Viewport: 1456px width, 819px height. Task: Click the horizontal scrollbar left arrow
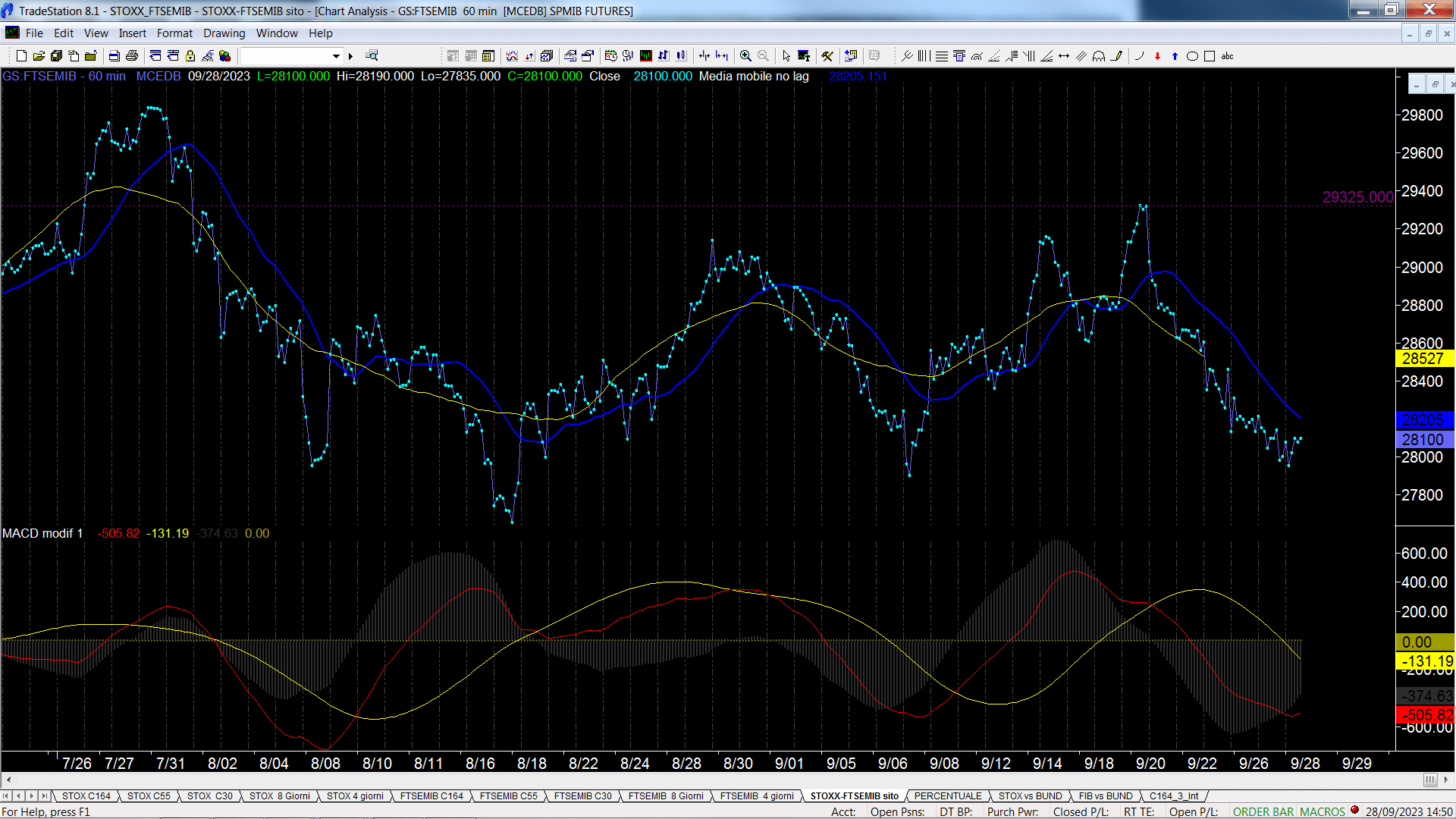coord(8,780)
